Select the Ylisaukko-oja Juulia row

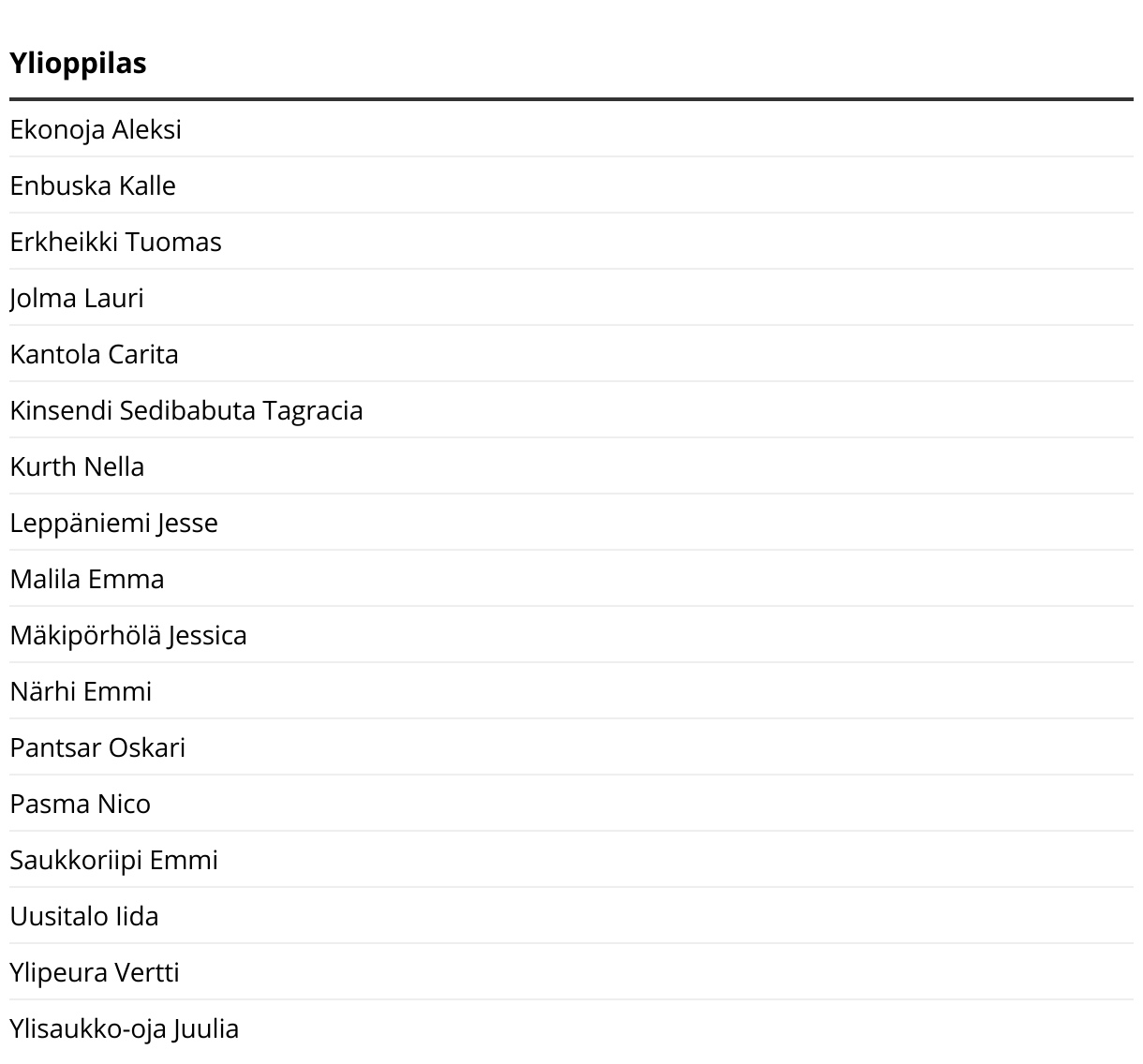point(124,1028)
